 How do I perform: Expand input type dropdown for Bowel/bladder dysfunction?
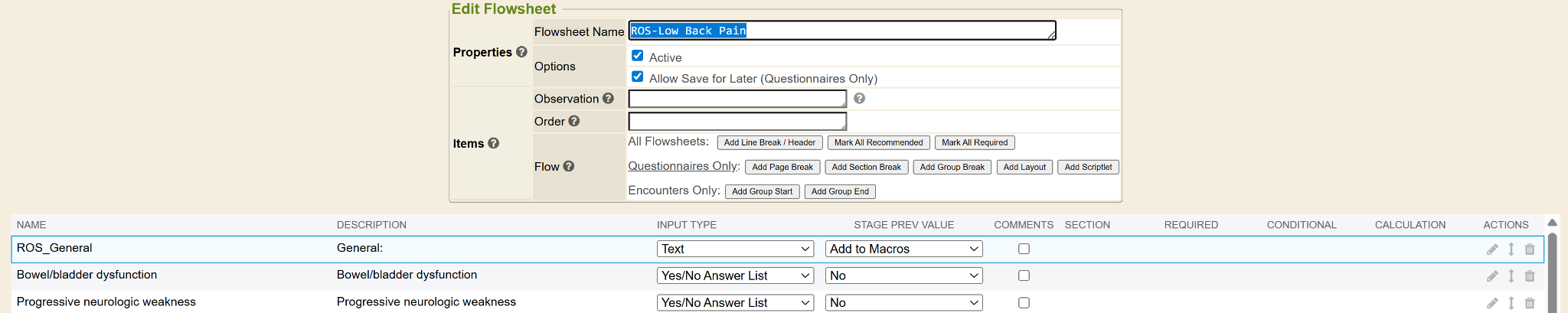pyautogui.click(x=735, y=276)
